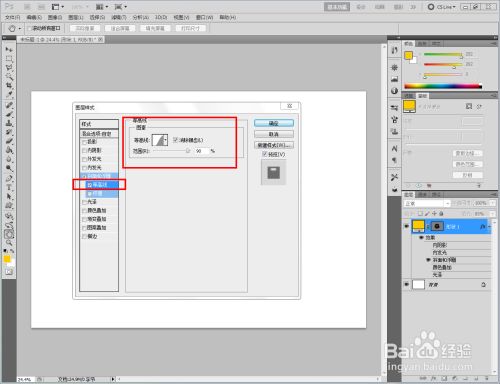Click the contour Range slider track

click(x=172, y=151)
